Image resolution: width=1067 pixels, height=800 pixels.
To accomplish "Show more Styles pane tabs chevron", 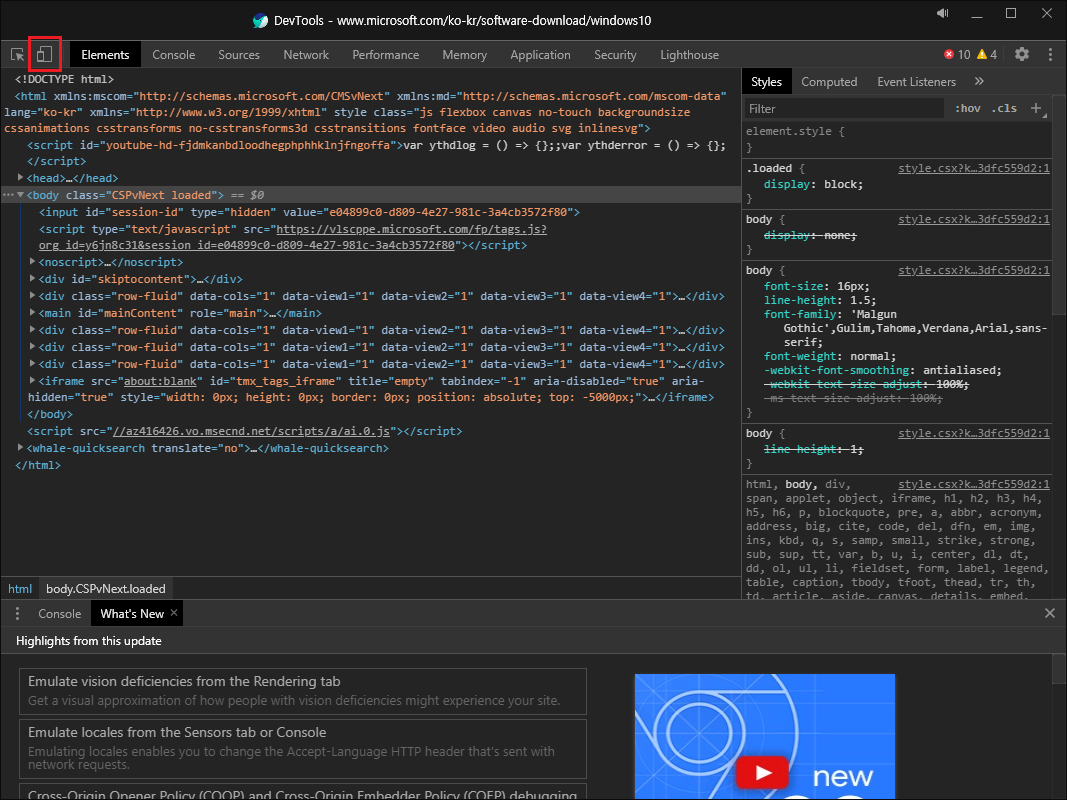I will pyautogui.click(x=979, y=82).
